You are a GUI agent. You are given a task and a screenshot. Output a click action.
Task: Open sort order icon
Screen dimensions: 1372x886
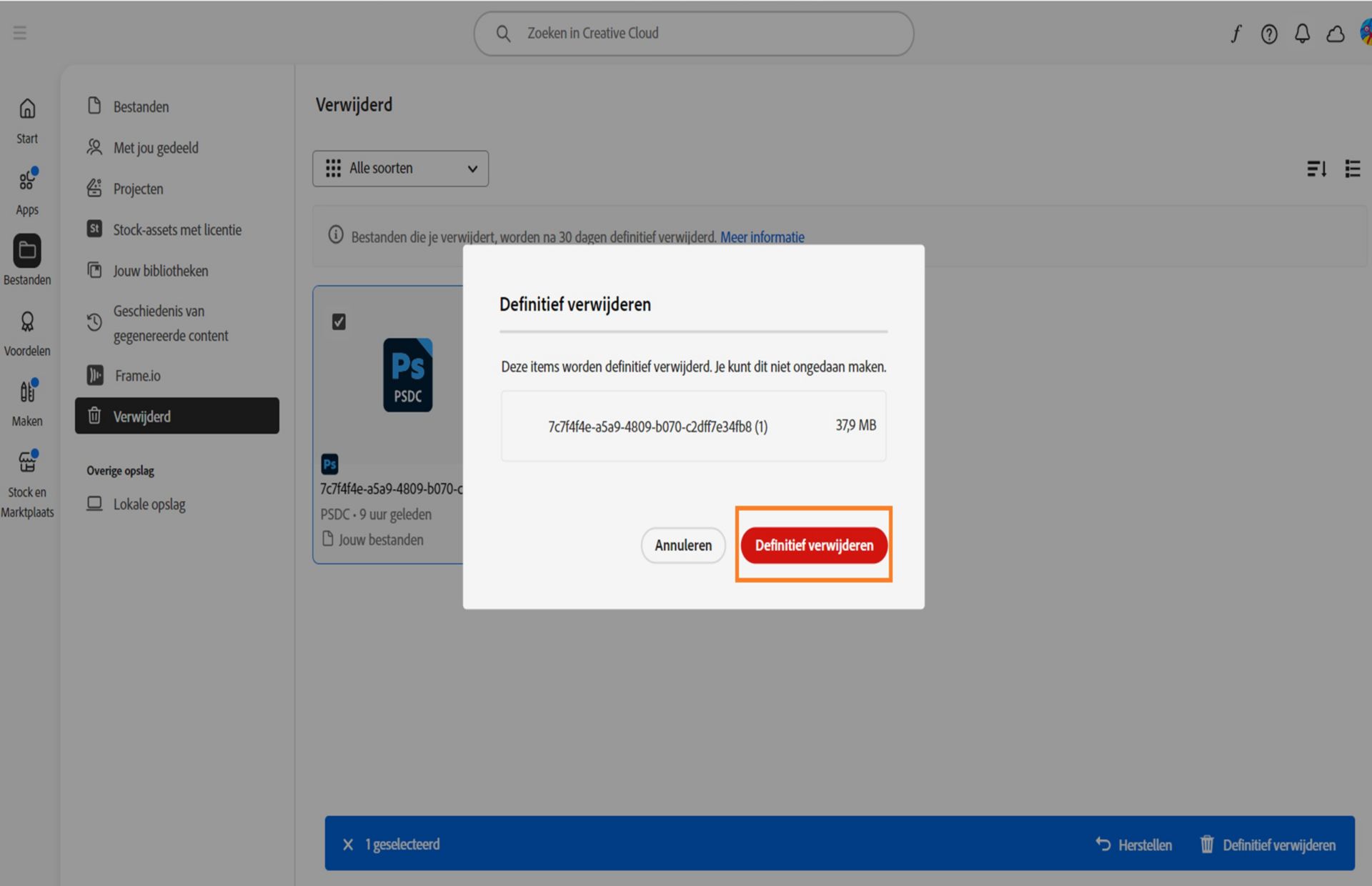[1316, 169]
